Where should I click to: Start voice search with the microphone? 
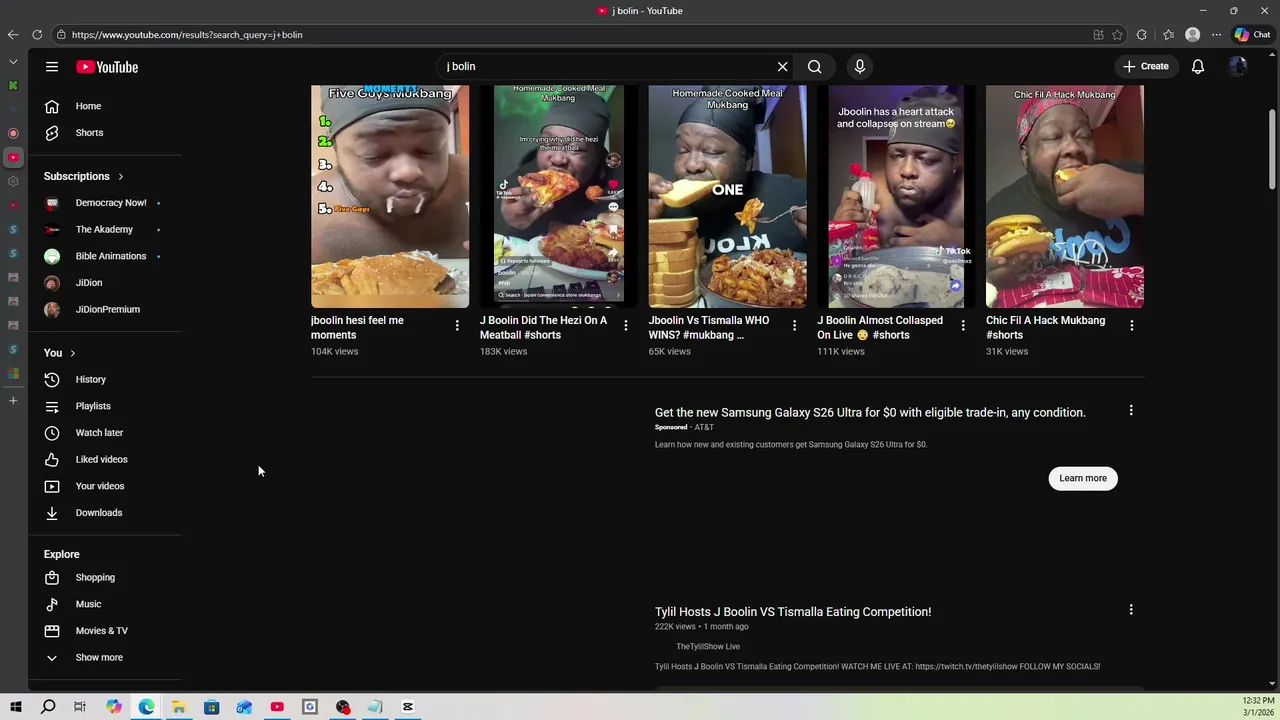click(x=860, y=67)
